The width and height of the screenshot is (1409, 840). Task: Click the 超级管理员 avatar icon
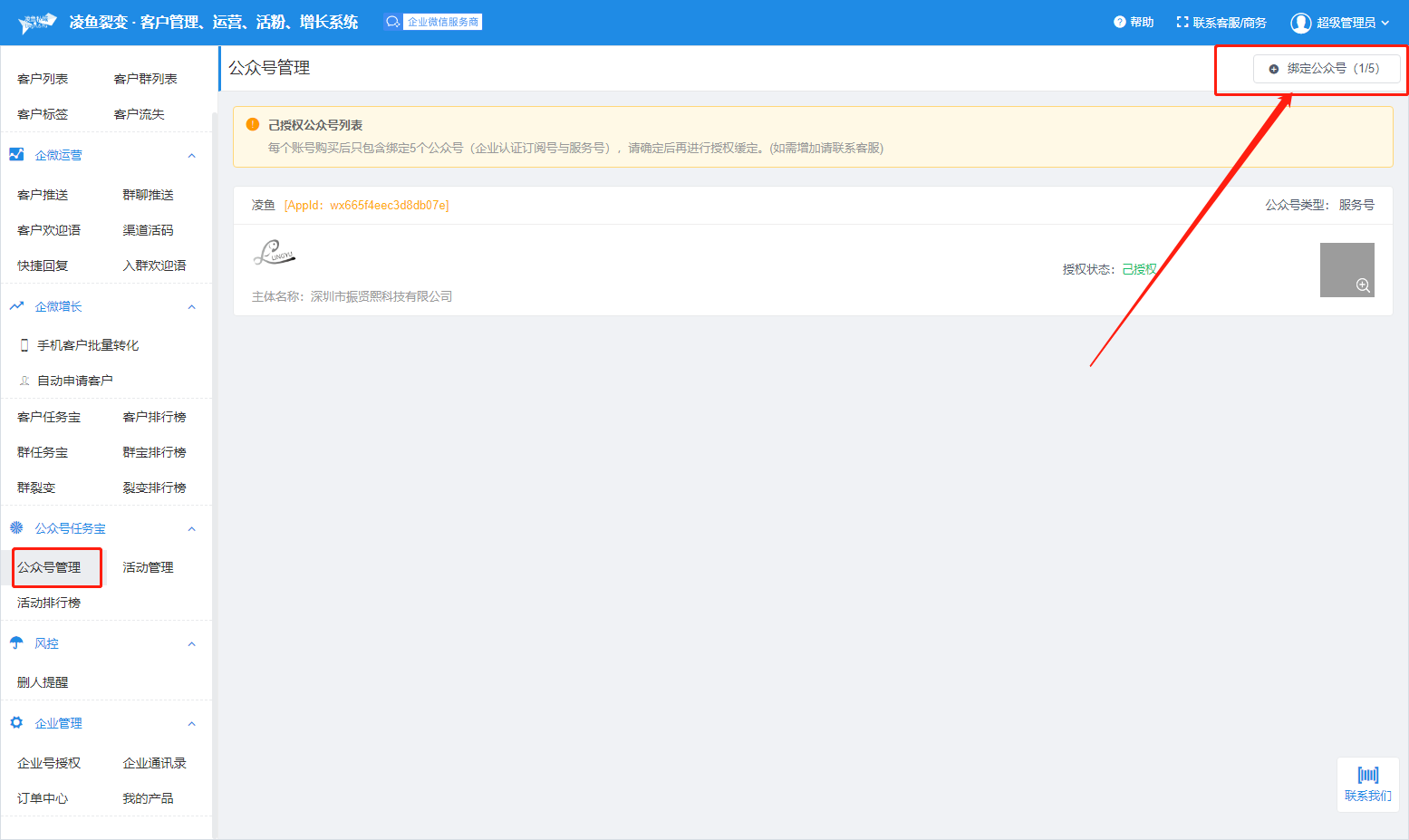[x=1300, y=23]
